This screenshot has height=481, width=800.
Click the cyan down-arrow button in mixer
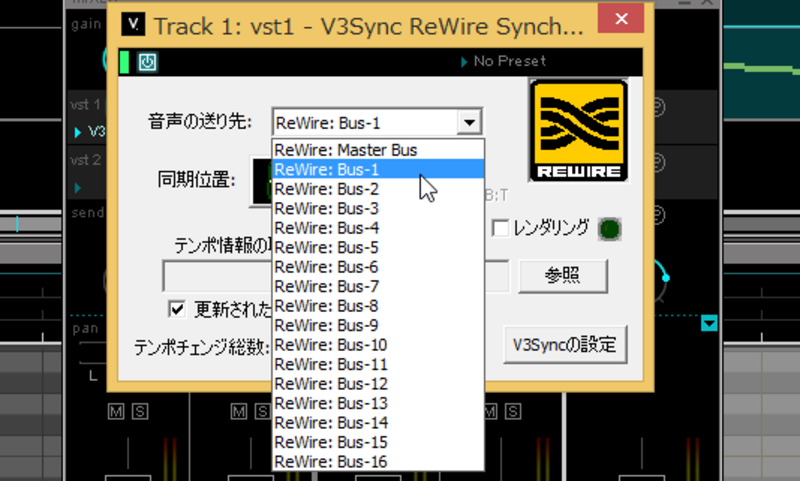tap(709, 323)
